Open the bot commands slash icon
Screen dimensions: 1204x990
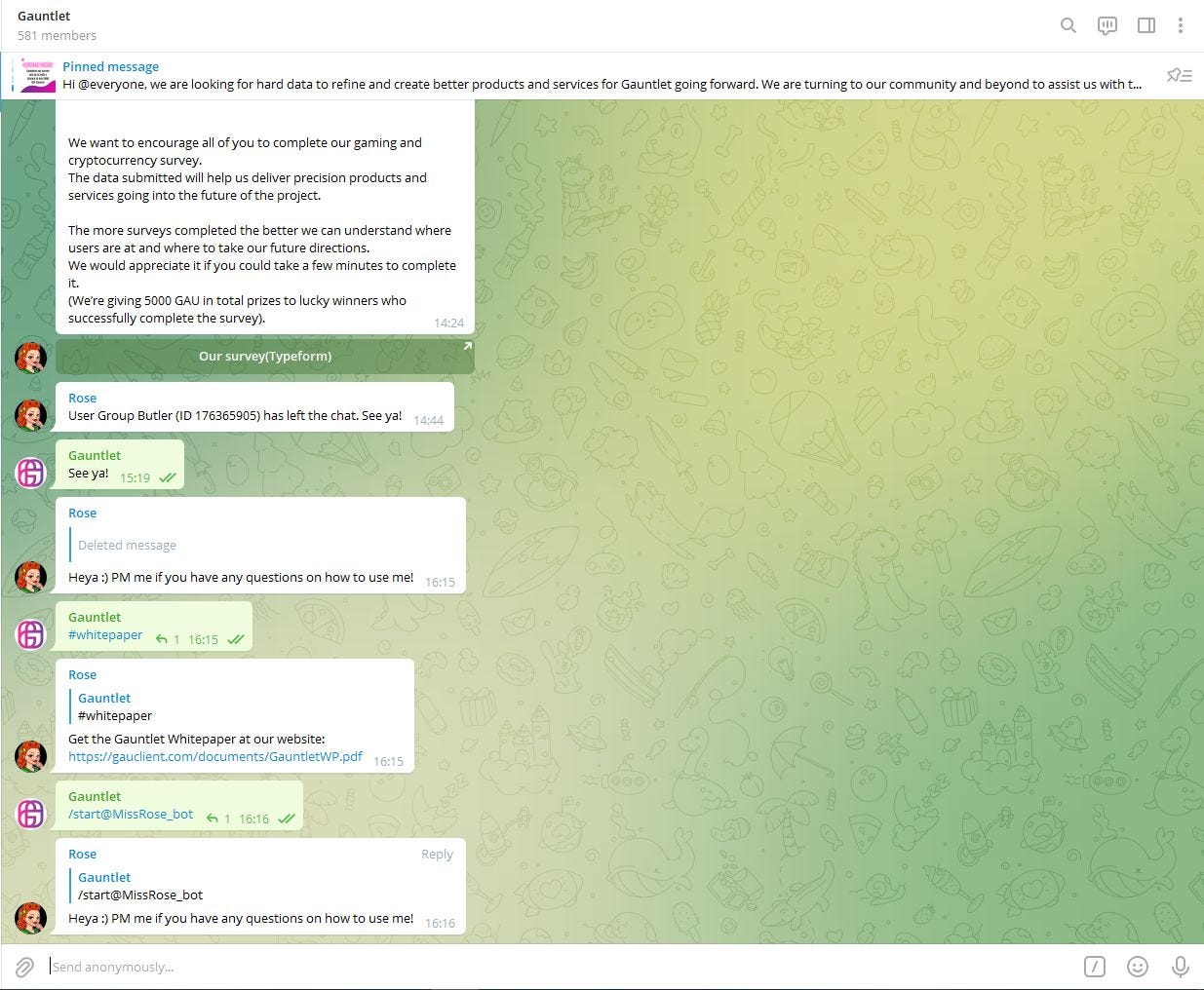[1095, 967]
